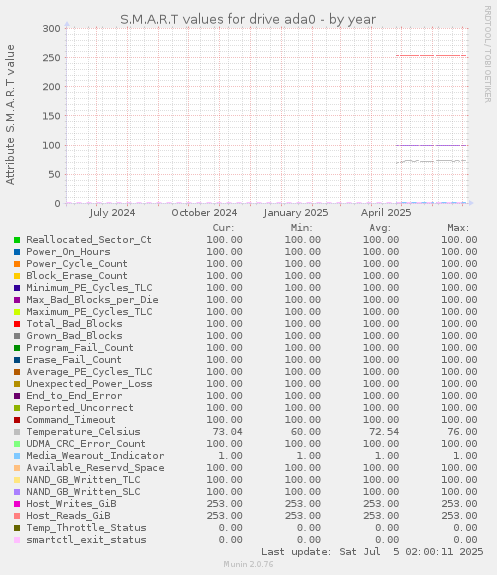
Task: Select the Temperature_Celsius legend label
Action: coord(83,432)
